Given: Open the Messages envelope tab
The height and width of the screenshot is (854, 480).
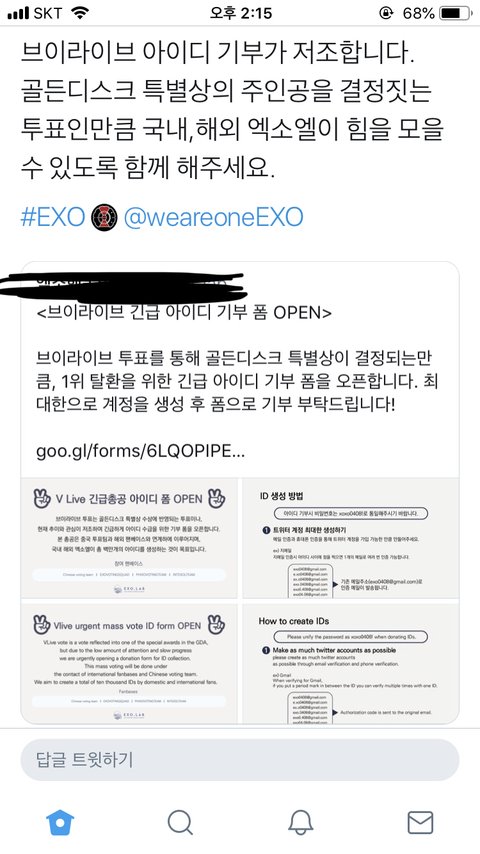Looking at the screenshot, I should pyautogui.click(x=421, y=822).
